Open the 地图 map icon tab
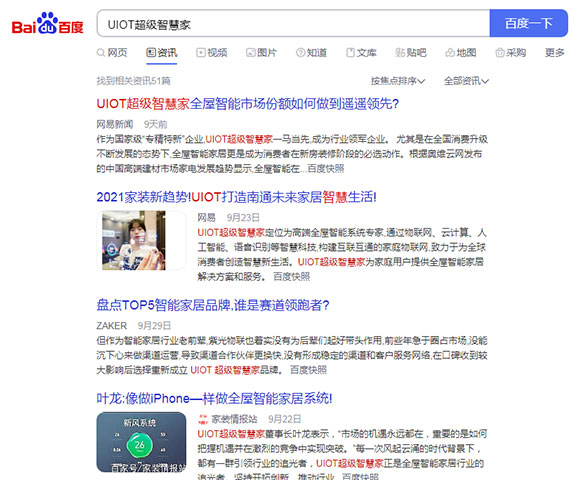 click(461, 53)
